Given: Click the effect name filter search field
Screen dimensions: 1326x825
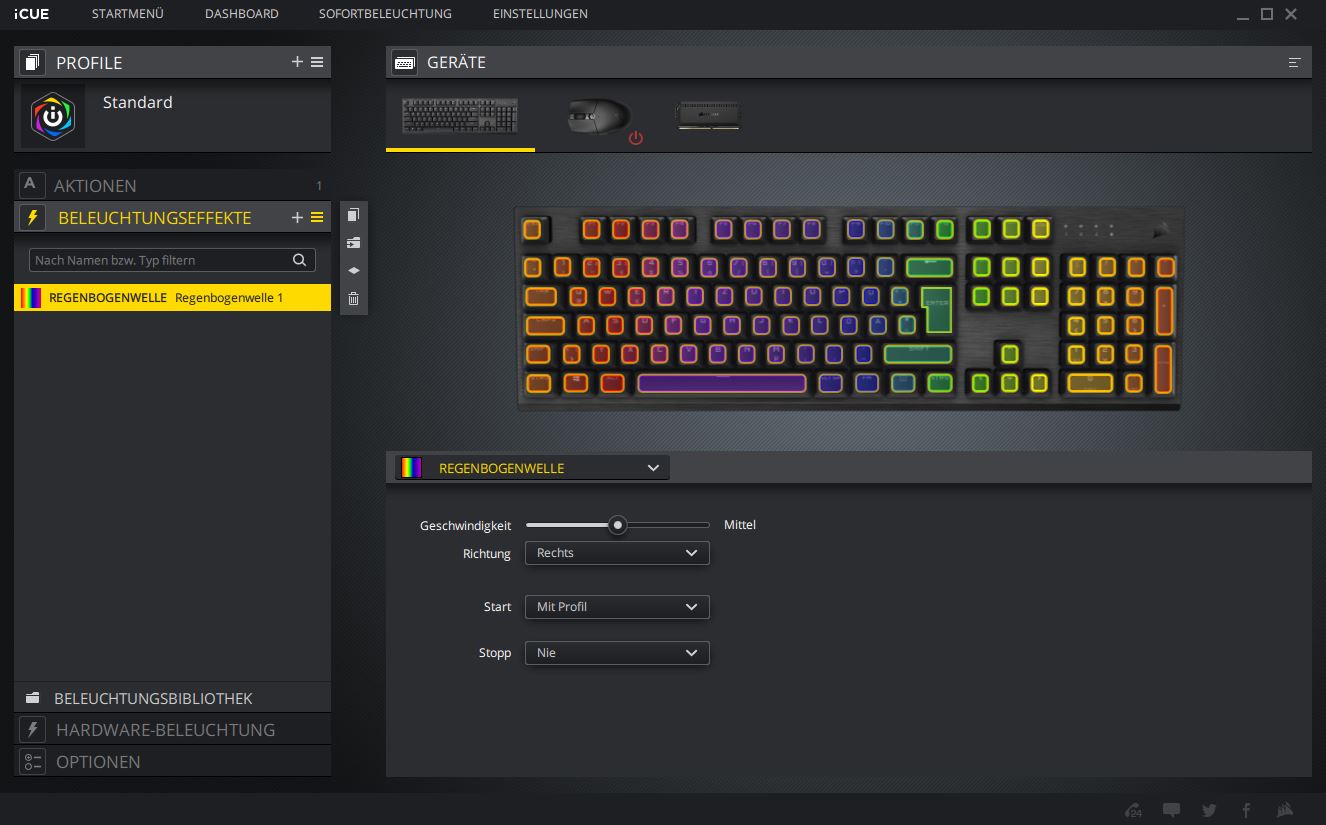Looking at the screenshot, I should 160,260.
